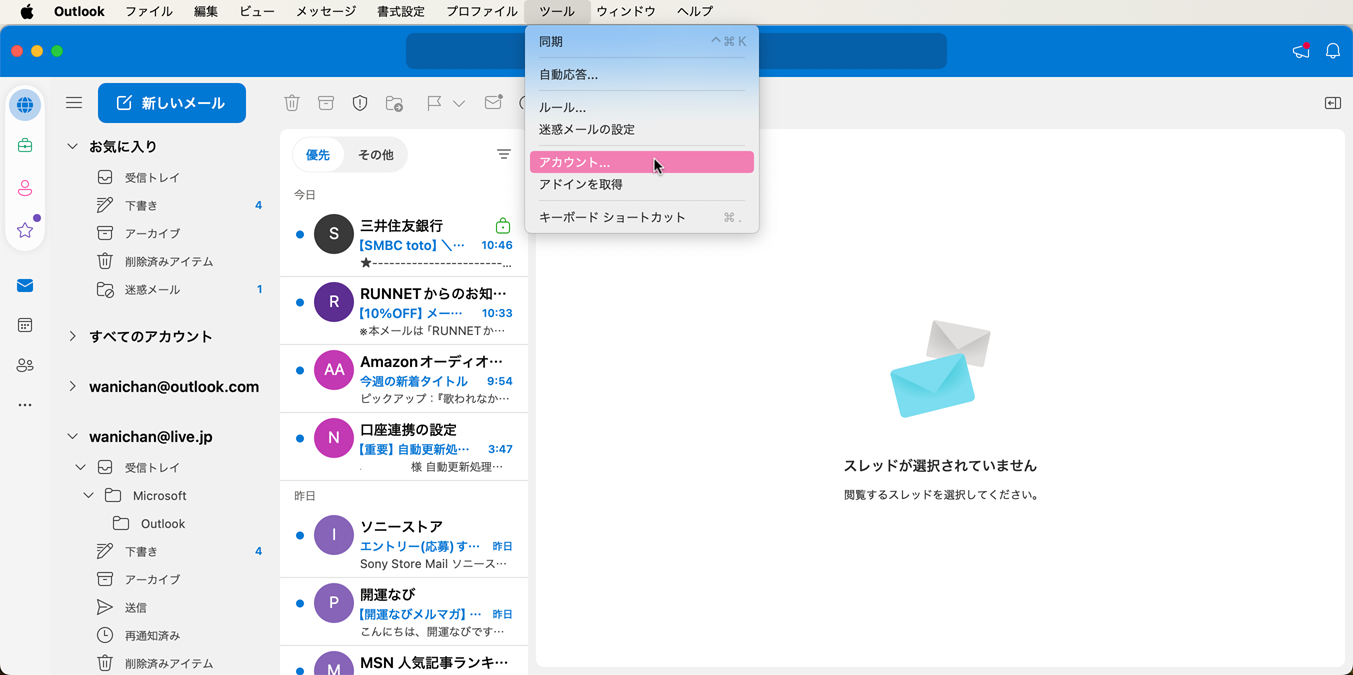This screenshot has height=675, width=1353.
Task: Open the 口座連携の設定 email
Action: point(404,447)
